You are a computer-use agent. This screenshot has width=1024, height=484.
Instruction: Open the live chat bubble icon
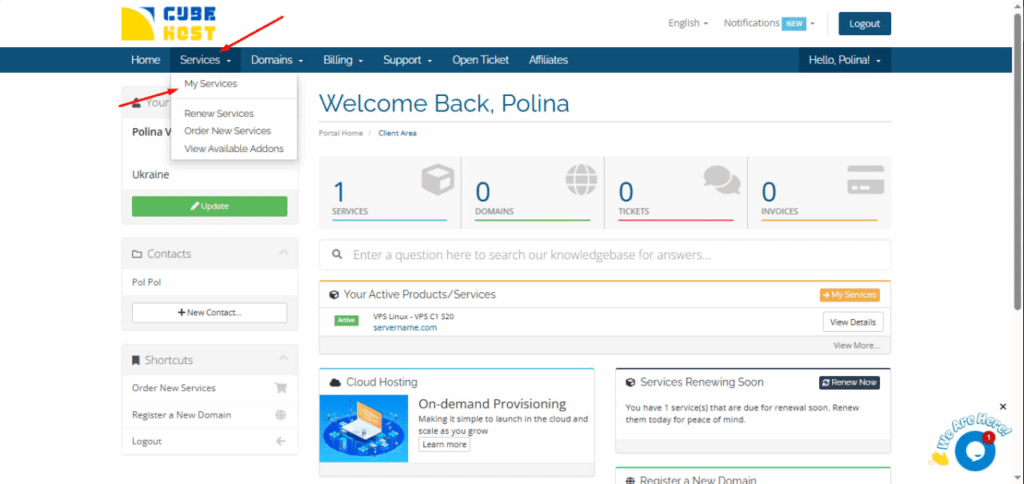tap(973, 451)
